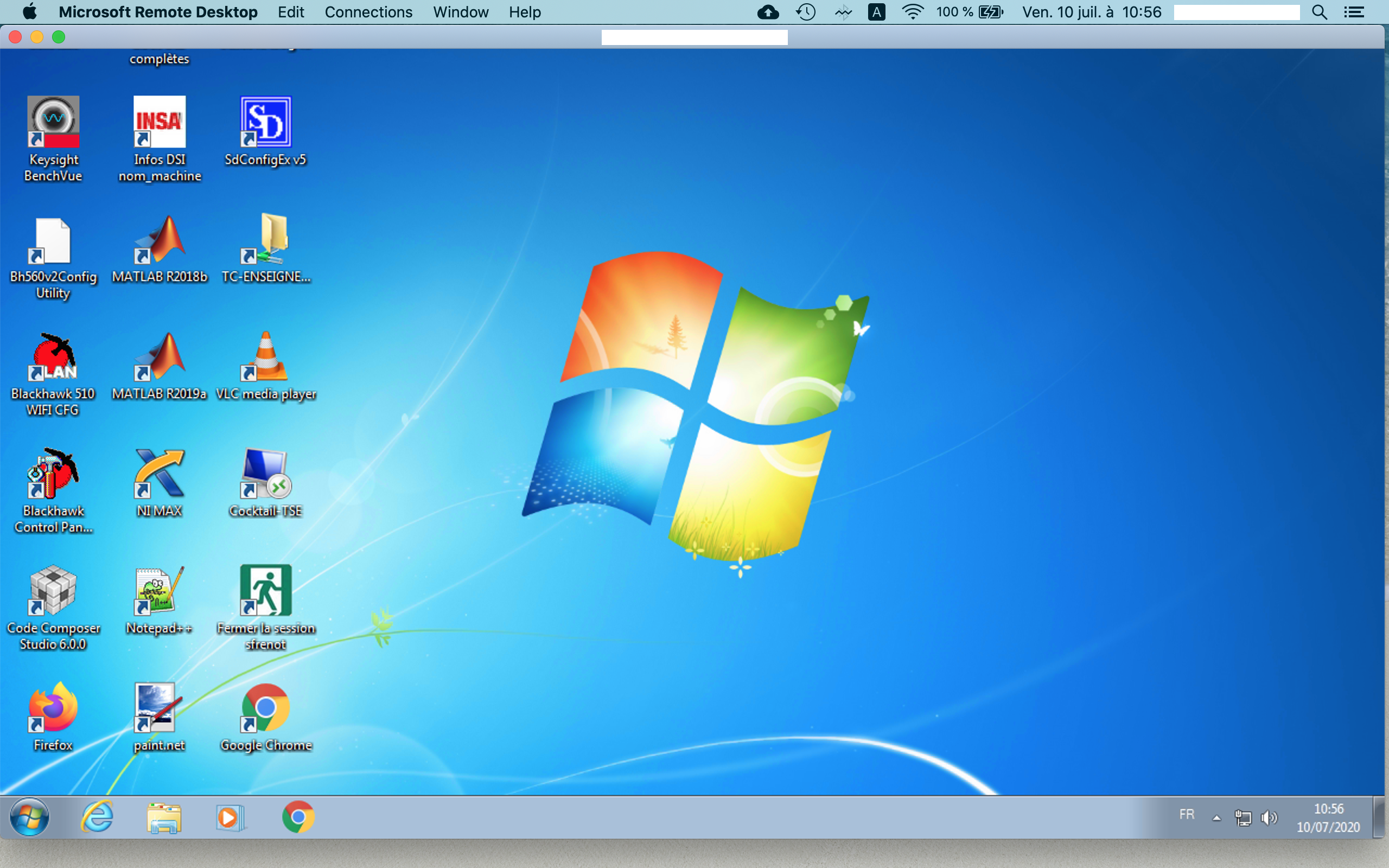
Task: Launch Chrome from the Windows taskbar
Action: (x=298, y=817)
